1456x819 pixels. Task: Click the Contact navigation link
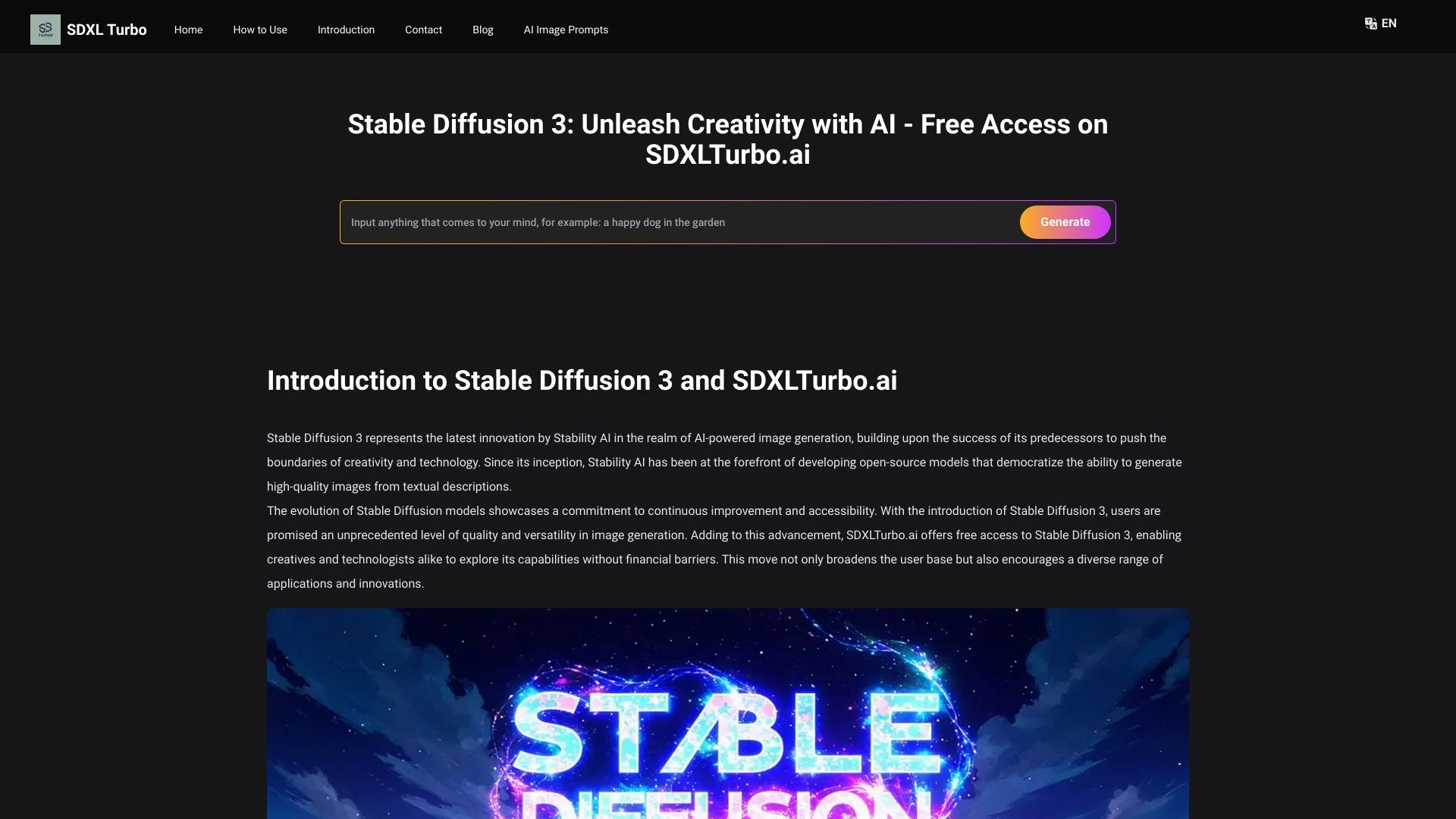423,29
